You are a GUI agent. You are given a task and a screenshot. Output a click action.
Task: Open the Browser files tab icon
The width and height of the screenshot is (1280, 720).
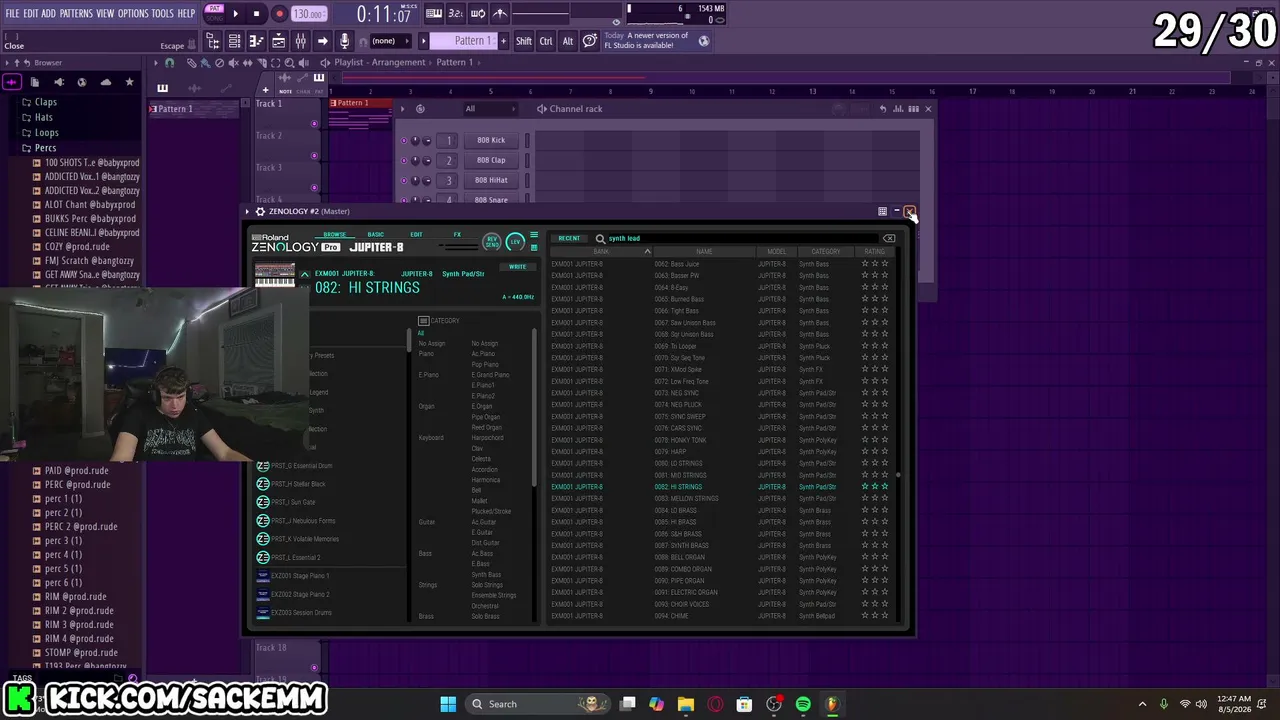coord(35,82)
